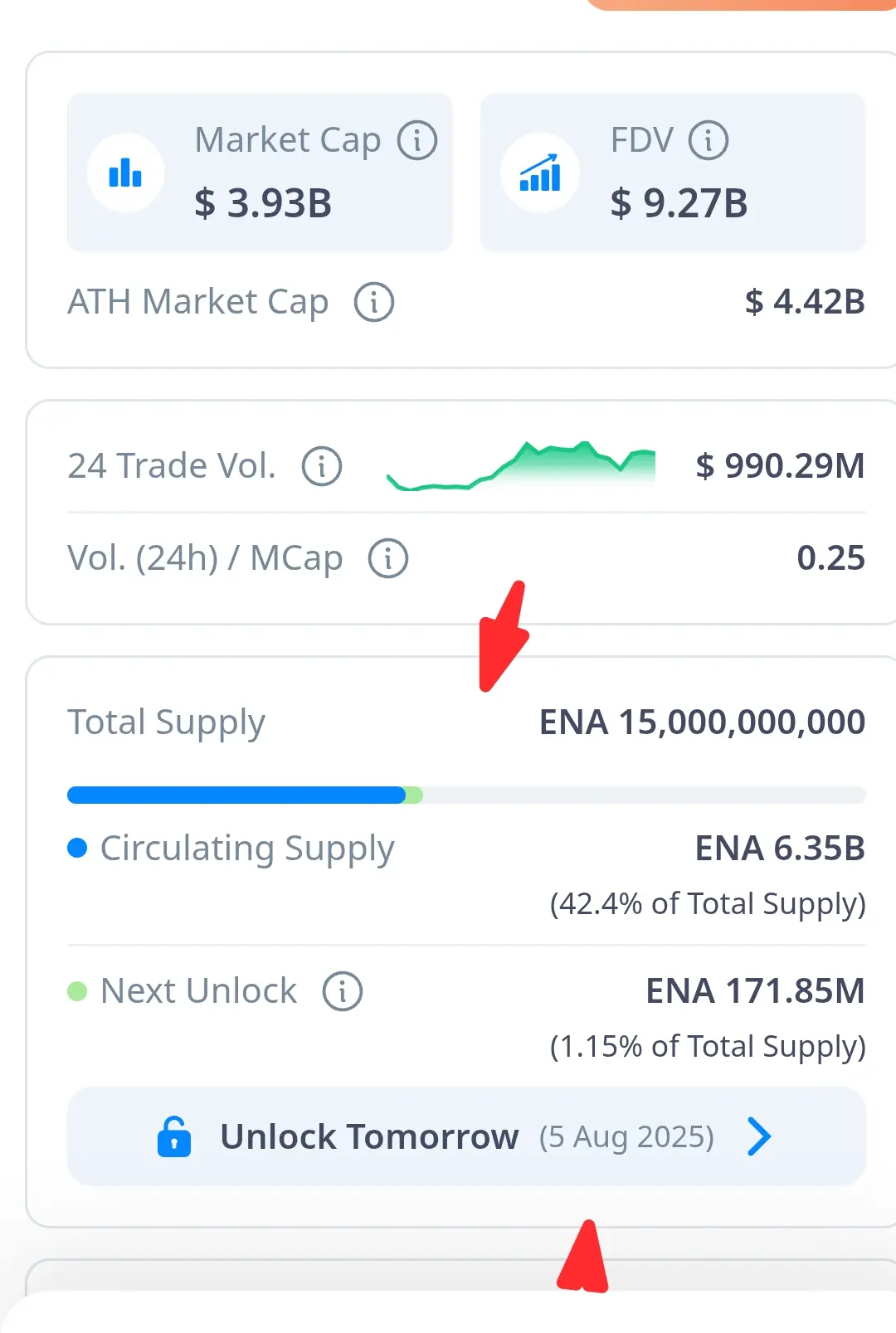Click the ENA 171.85M next unlock amount
The image size is (896, 1333).
pos(755,991)
